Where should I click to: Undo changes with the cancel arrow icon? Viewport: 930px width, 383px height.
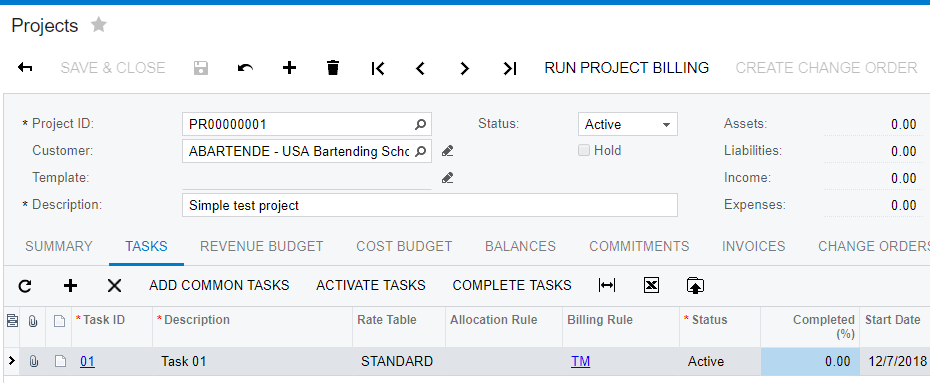coord(245,68)
